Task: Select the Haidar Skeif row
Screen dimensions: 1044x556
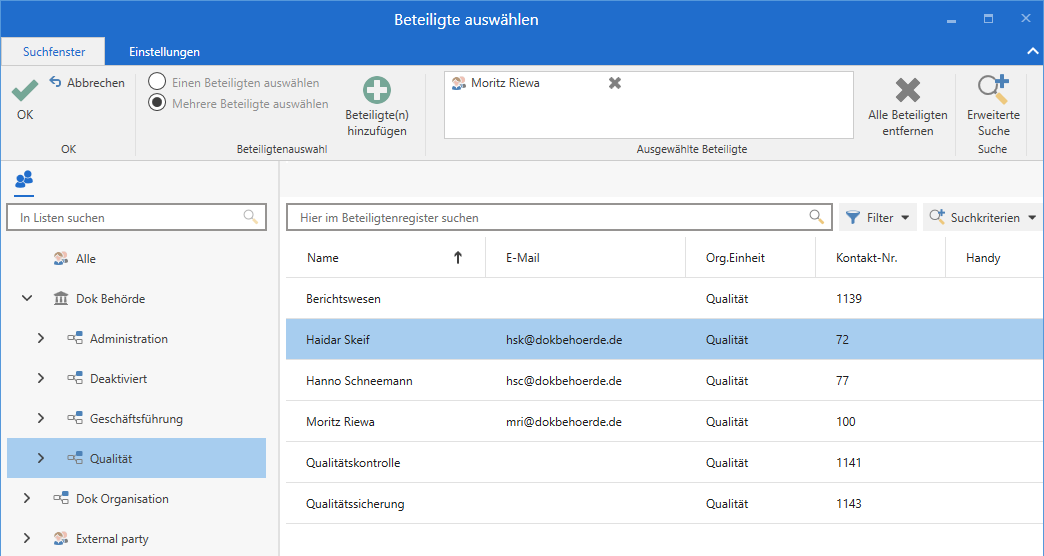Action: (664, 340)
